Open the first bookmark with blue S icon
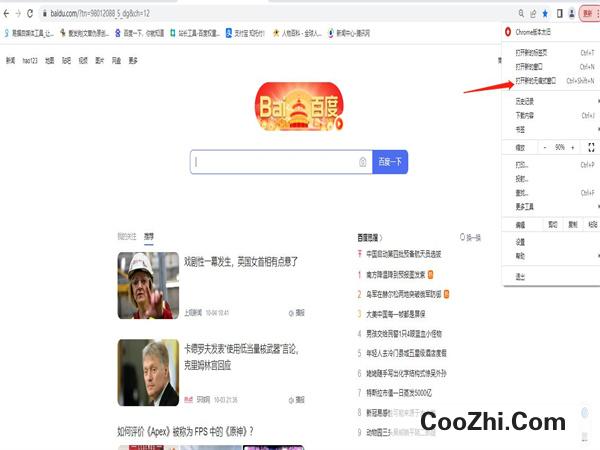The height and width of the screenshot is (450, 600). click(29, 33)
